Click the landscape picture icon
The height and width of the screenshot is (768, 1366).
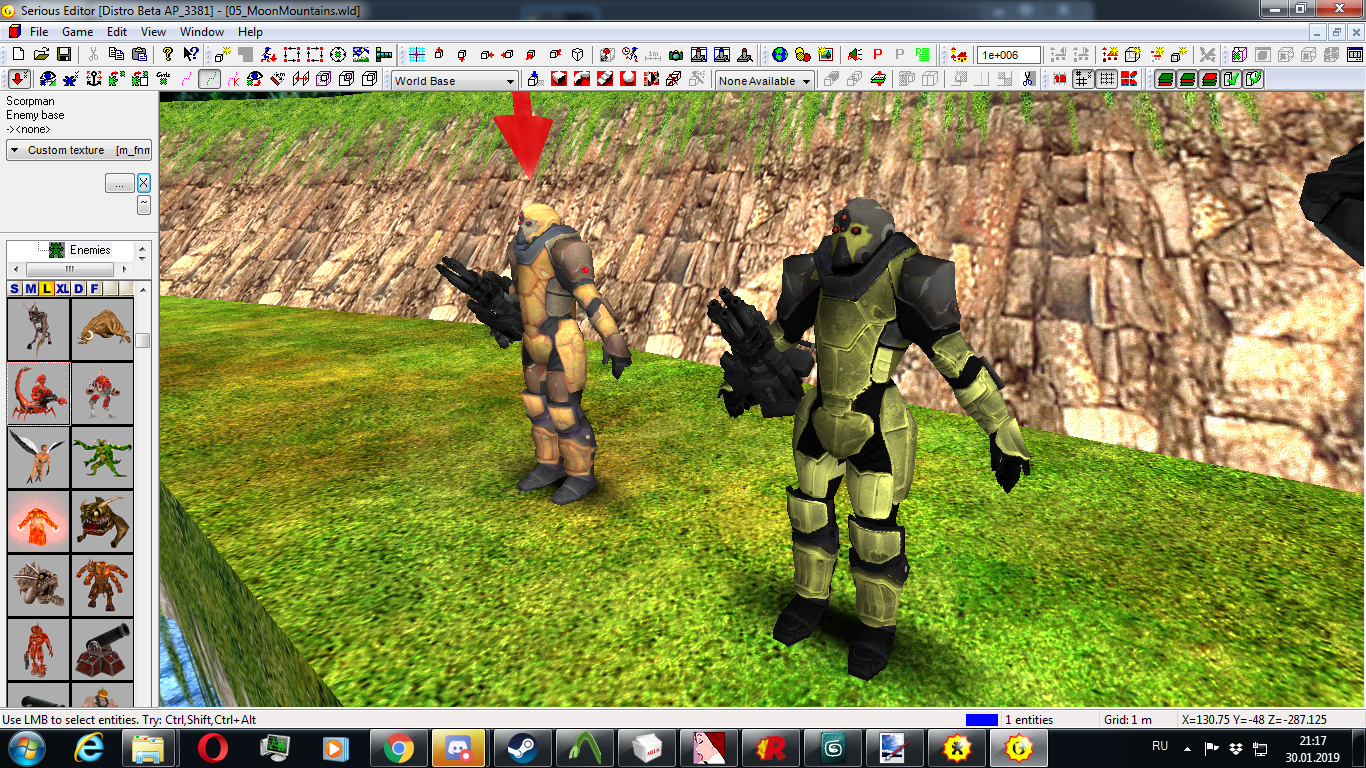pyautogui.click(x=361, y=54)
